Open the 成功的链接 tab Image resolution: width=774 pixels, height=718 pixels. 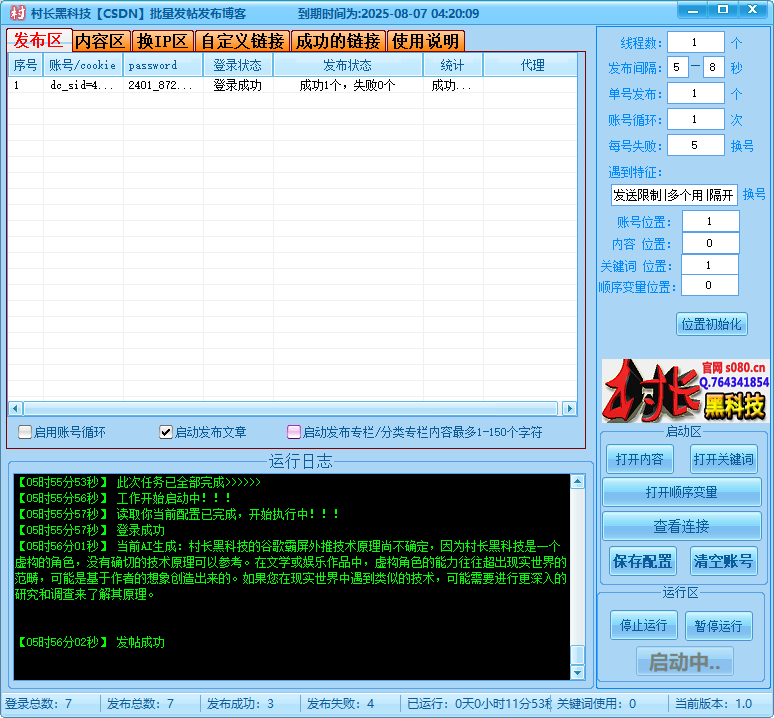tap(338, 41)
